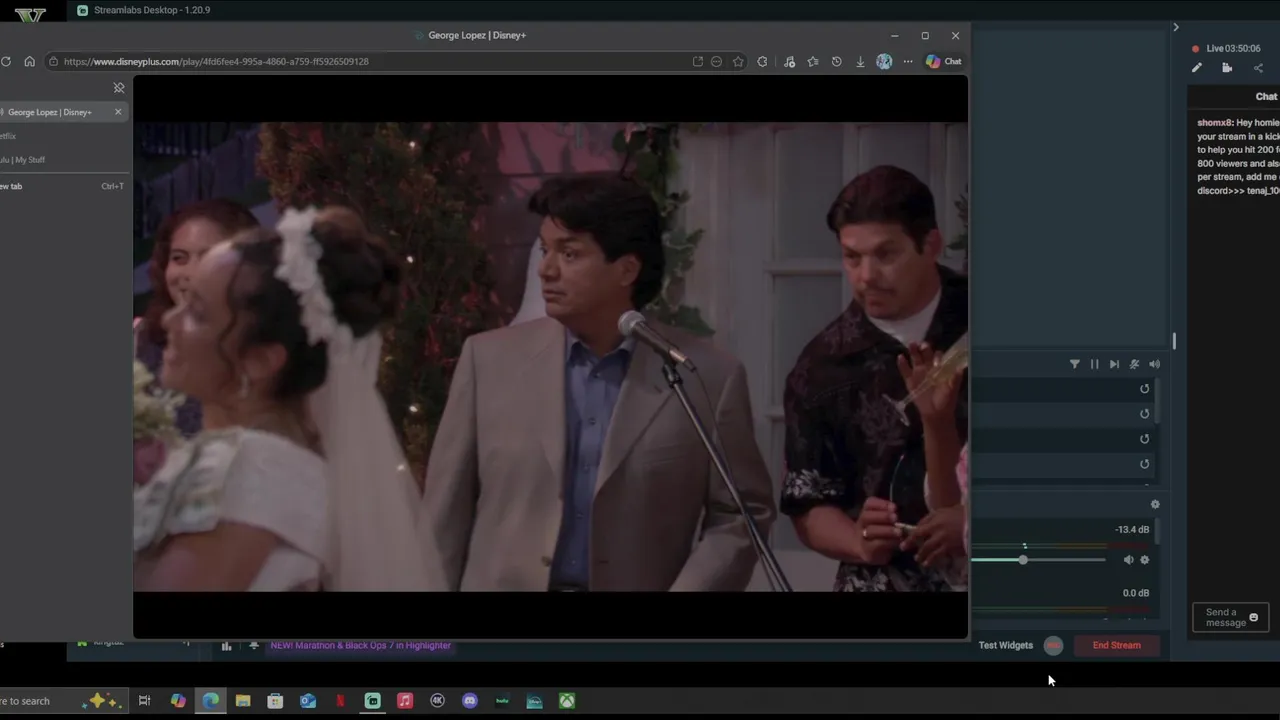Screen dimensions: 1280x720
Task: Add this page to favorites star
Action: click(x=738, y=61)
